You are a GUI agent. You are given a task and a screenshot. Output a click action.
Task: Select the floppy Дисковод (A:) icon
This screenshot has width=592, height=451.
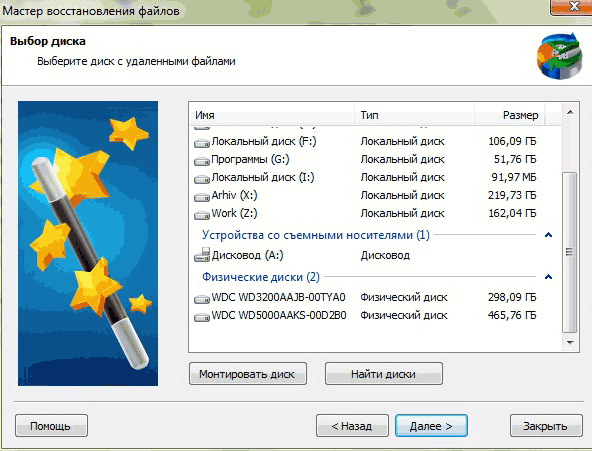[x=202, y=255]
